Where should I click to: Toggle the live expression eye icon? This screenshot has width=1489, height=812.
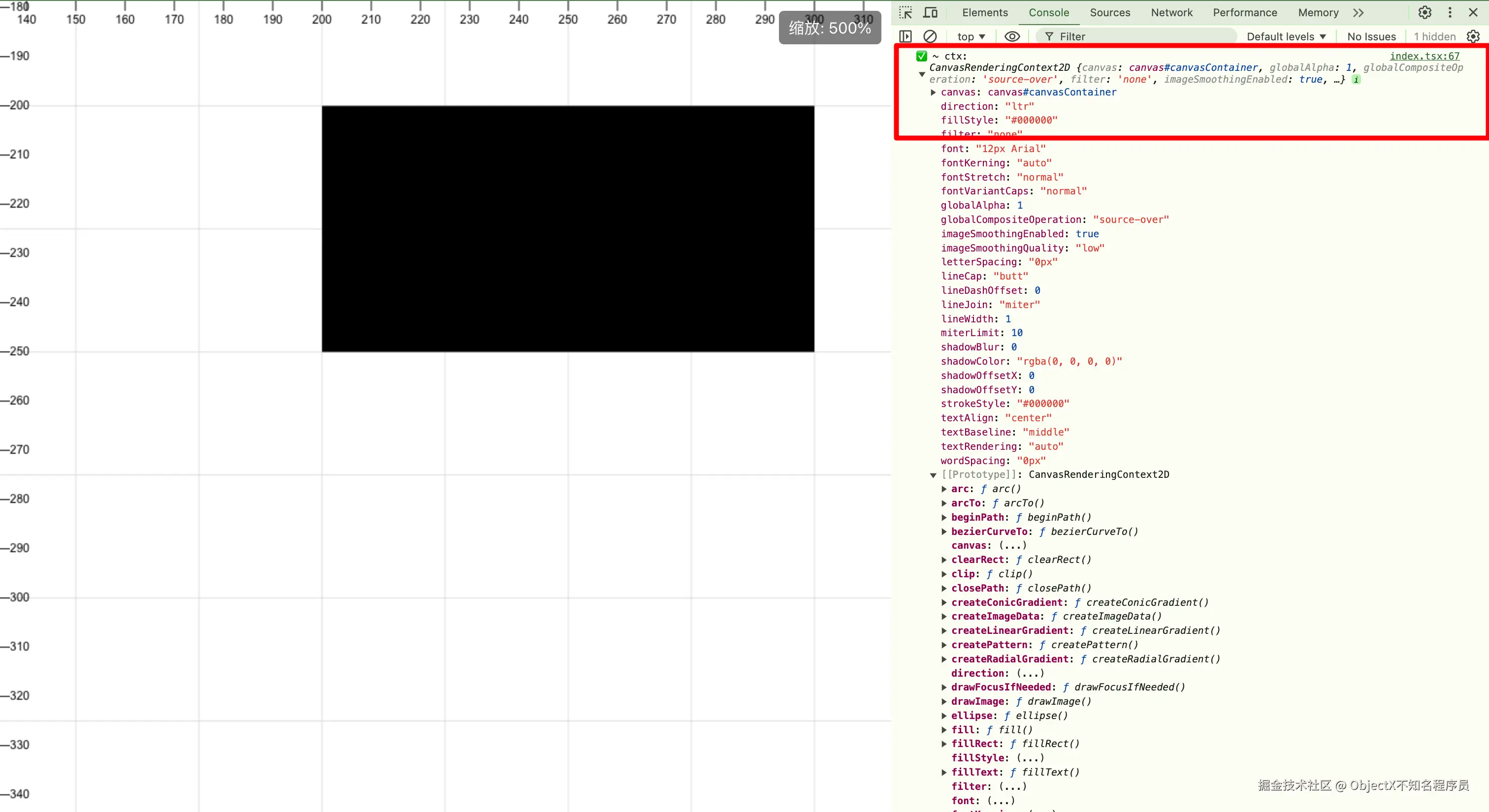tap(1012, 36)
